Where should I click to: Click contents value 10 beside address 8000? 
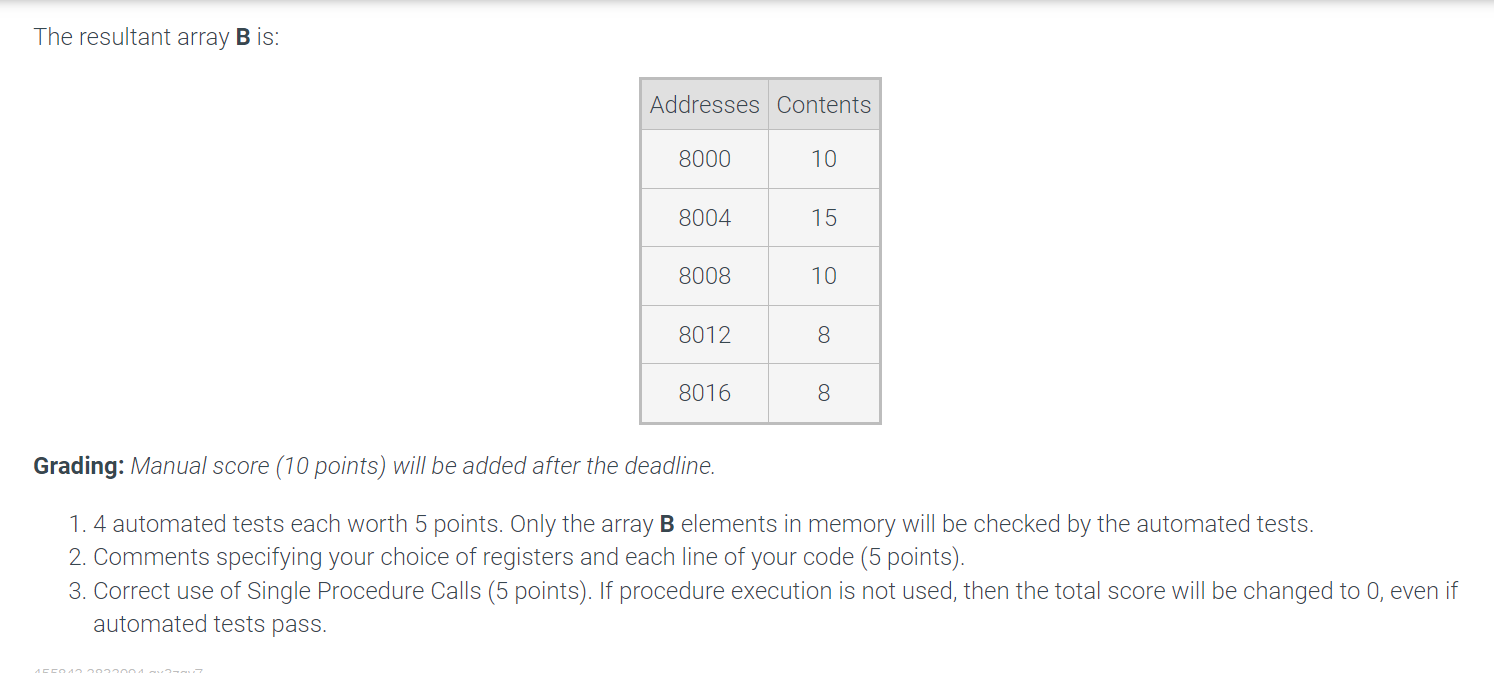(x=824, y=159)
